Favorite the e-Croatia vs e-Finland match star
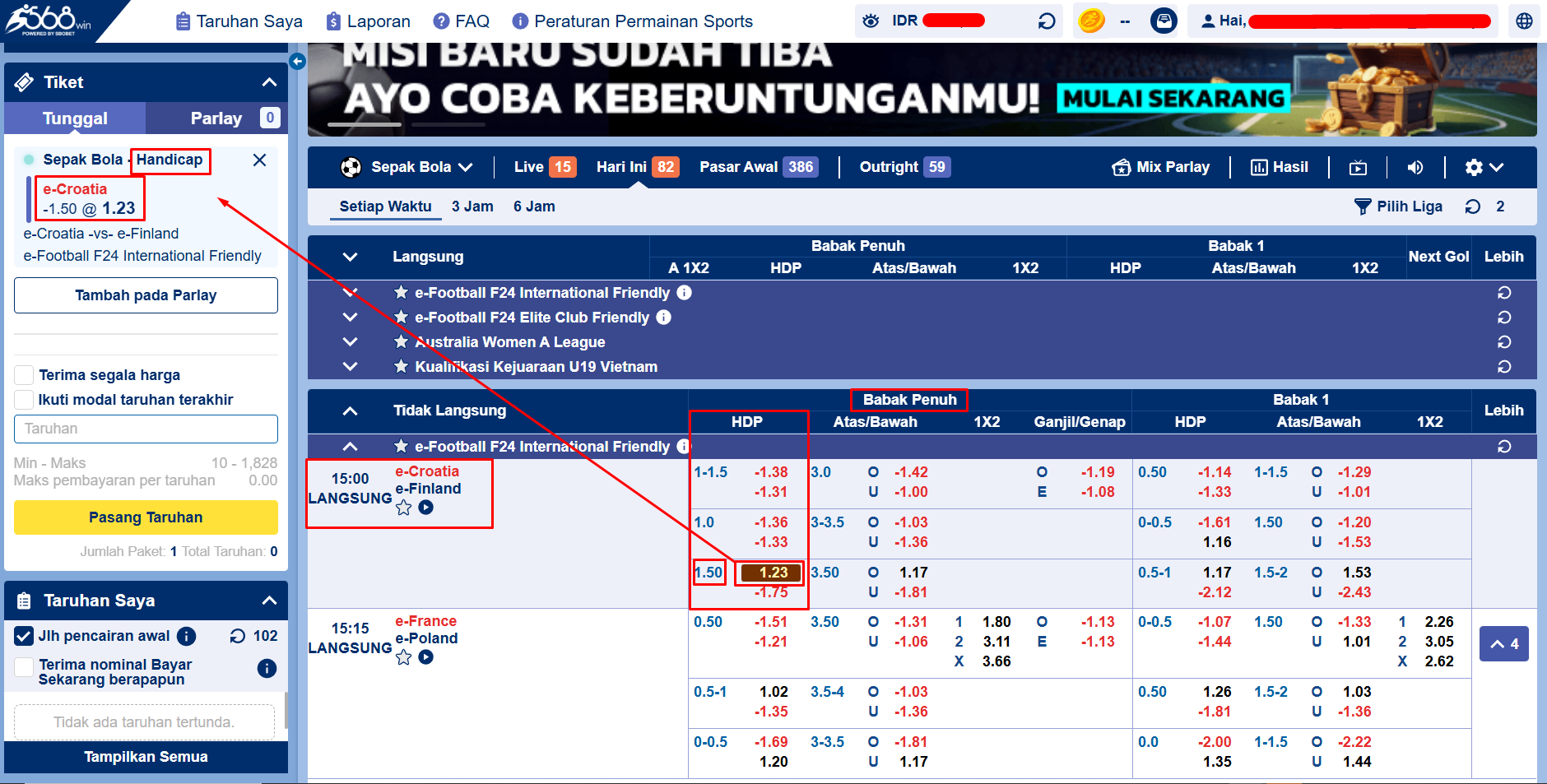 click(x=403, y=508)
